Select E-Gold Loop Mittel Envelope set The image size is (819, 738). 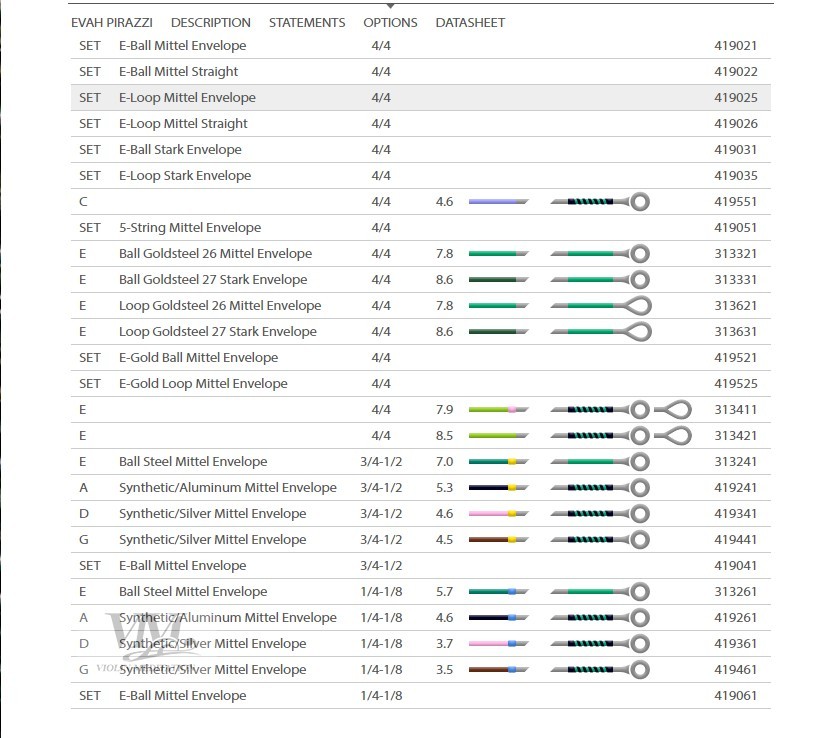(x=420, y=384)
